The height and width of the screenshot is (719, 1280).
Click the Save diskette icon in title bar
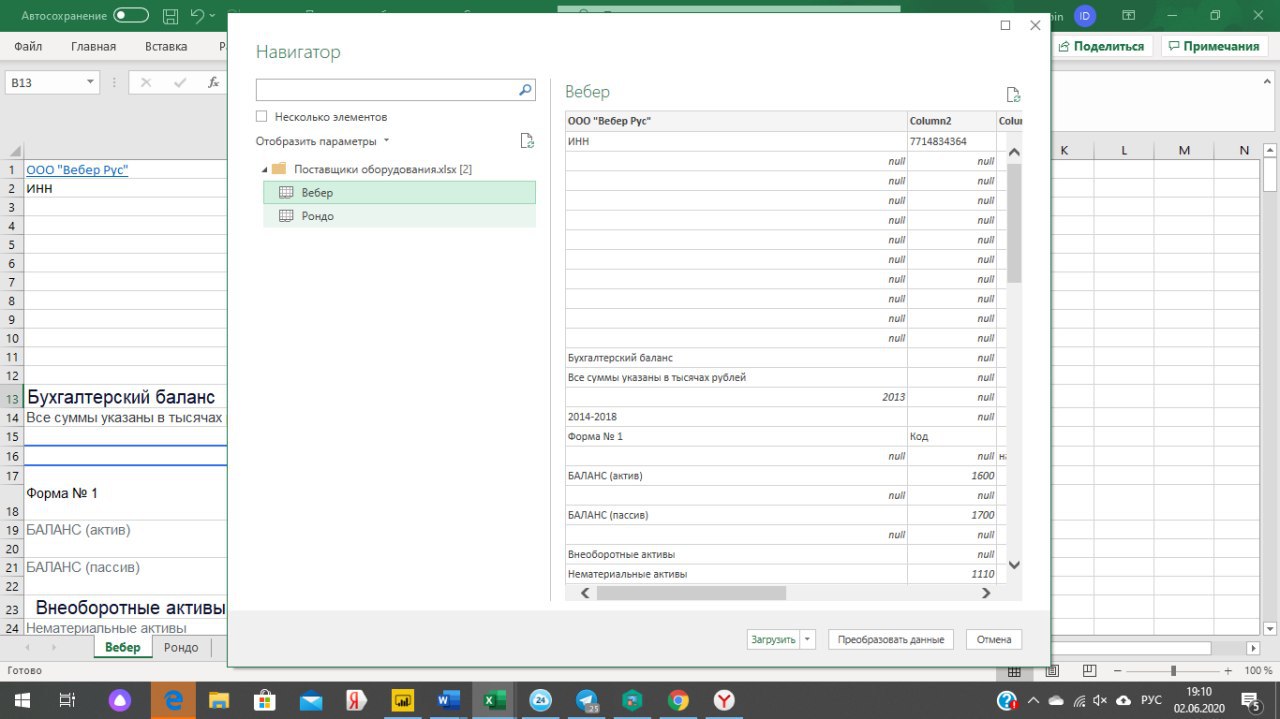(x=171, y=16)
